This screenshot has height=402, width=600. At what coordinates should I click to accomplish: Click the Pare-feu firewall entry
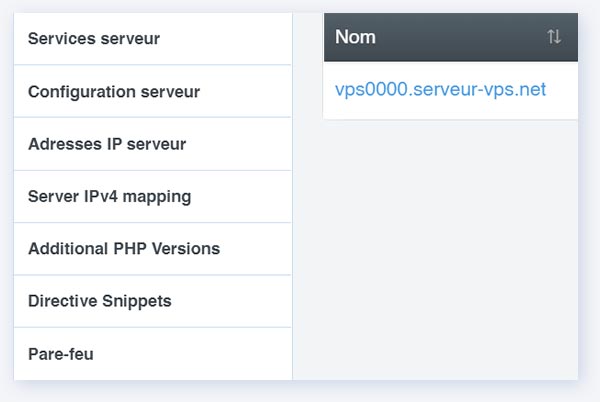click(60, 354)
